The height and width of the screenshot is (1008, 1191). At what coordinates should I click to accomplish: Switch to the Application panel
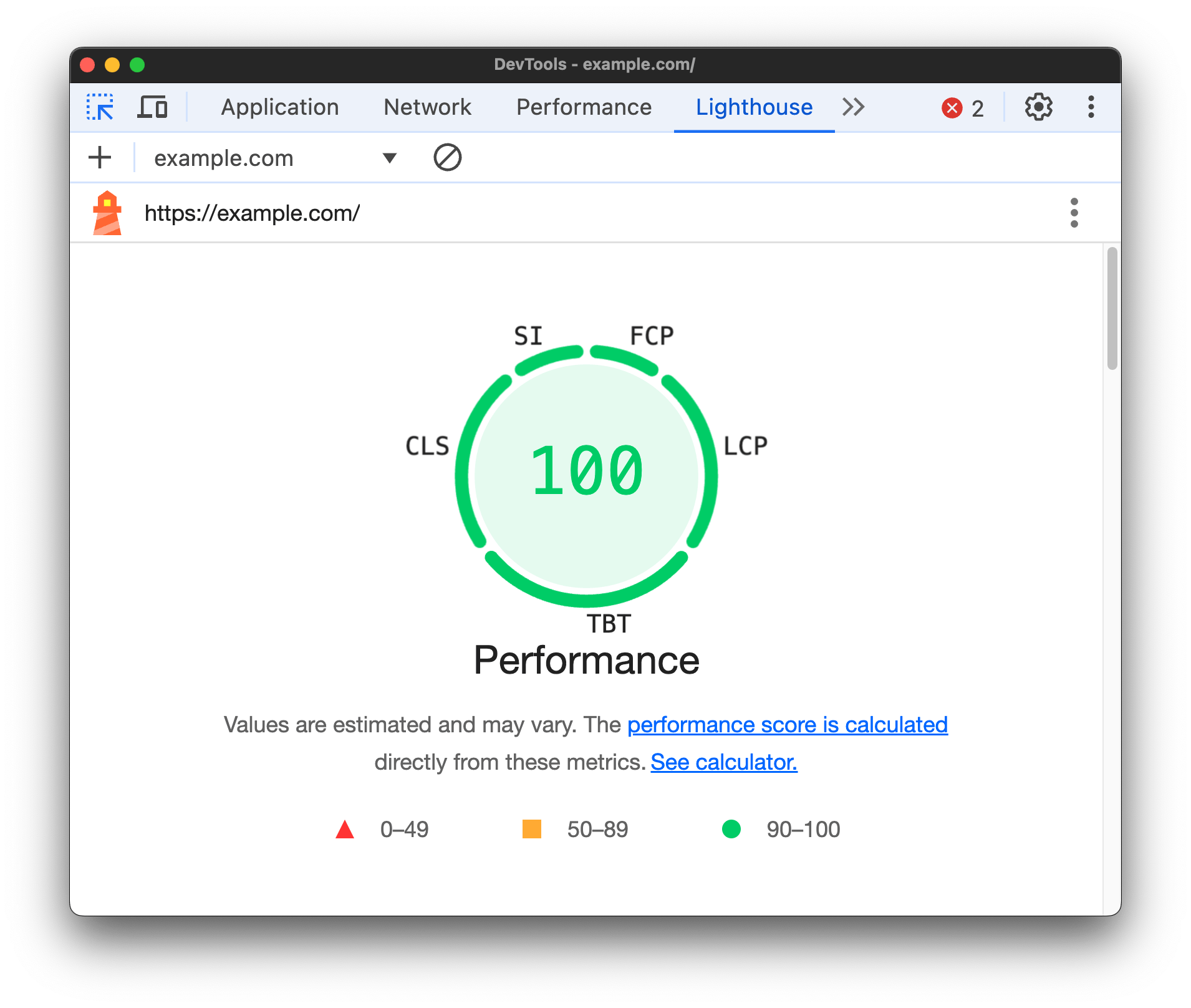[279, 107]
